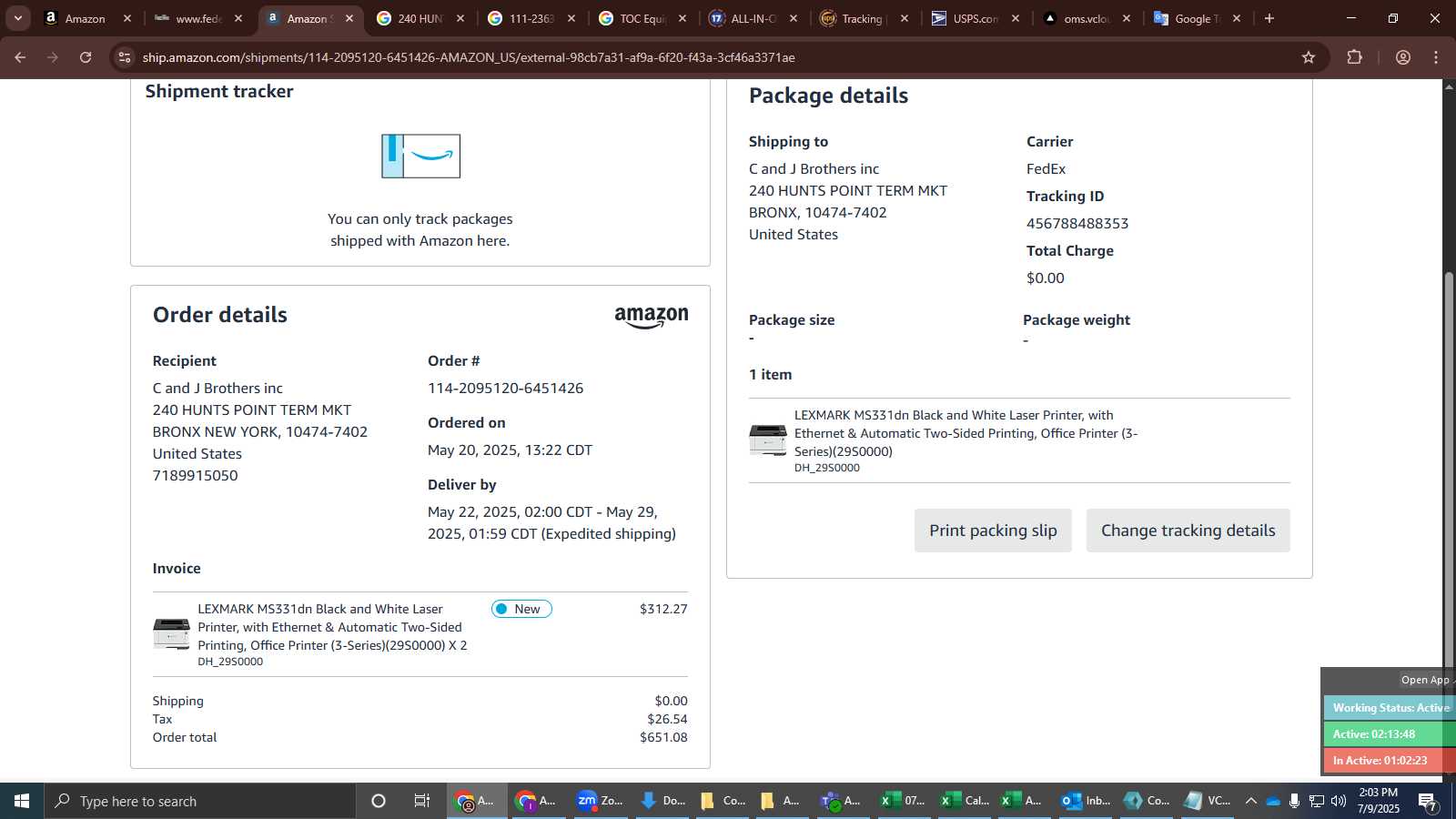This screenshot has width=1456, height=819.
Task: Open the notification center icon
Action: pyautogui.click(x=1428, y=802)
